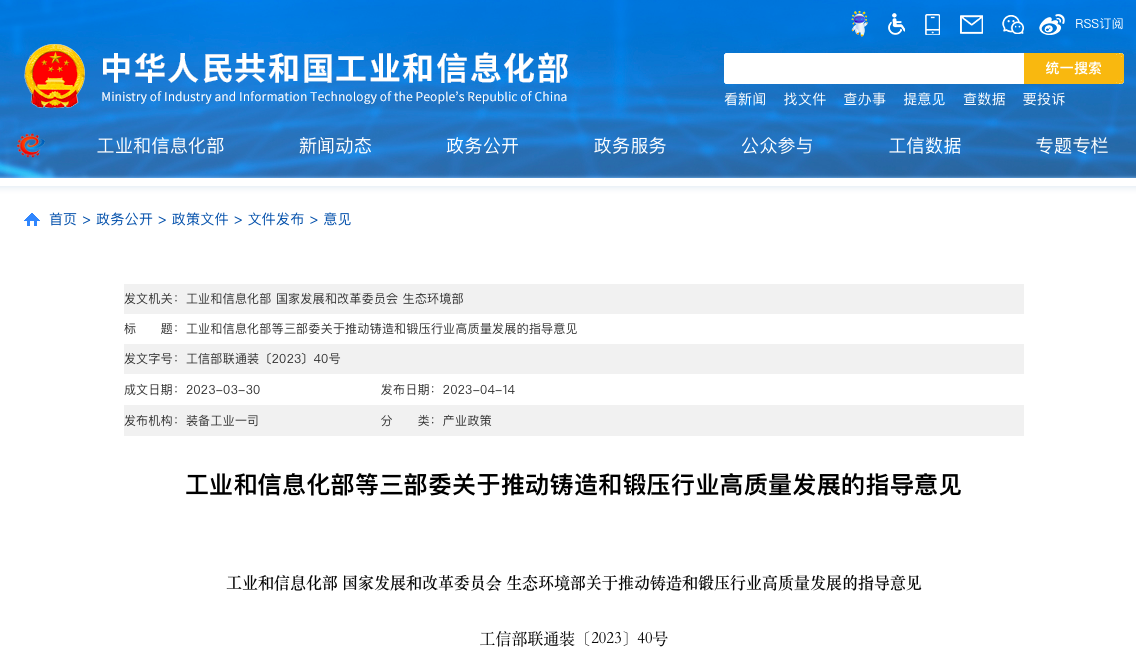
Task: Click the envelope mail icon
Action: (x=971, y=24)
